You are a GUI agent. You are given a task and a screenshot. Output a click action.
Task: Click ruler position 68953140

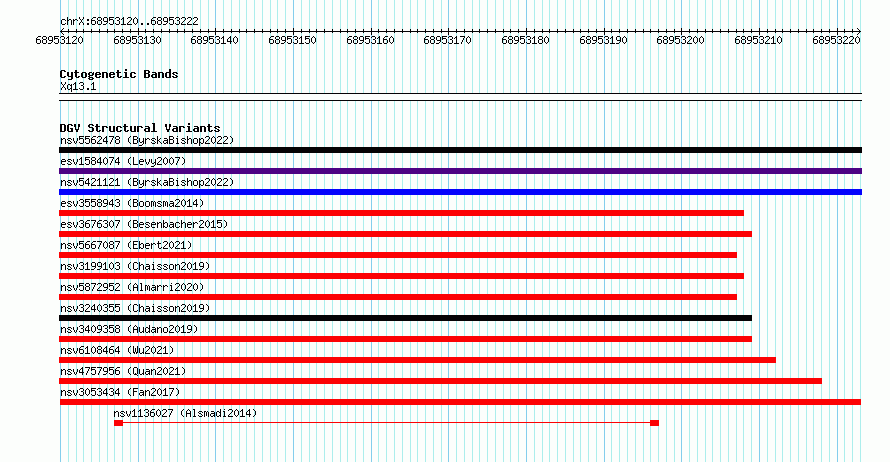(x=215, y=40)
